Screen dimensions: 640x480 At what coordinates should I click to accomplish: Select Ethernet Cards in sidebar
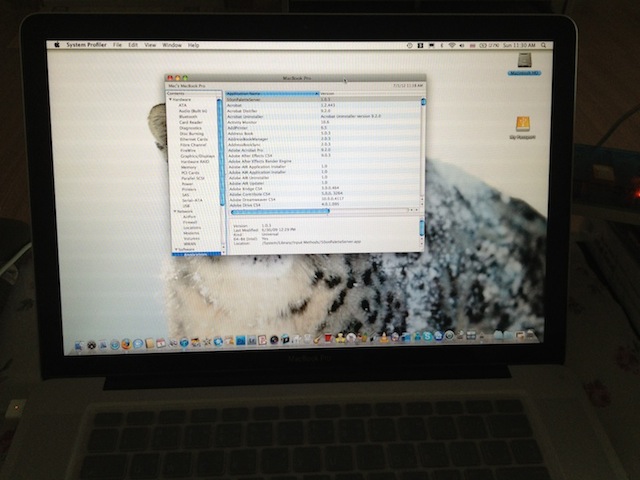[x=194, y=140]
